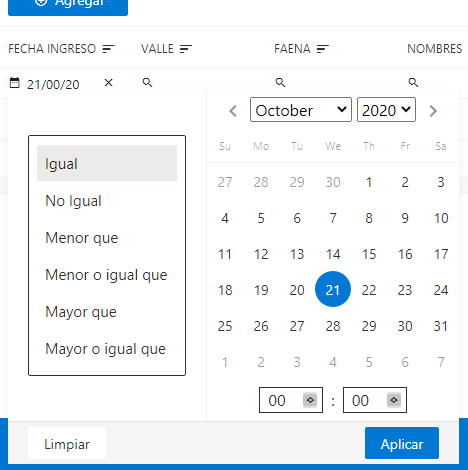Image resolution: width=468 pixels, height=470 pixels.
Task: Click the sort icon next to FAENA
Action: click(x=323, y=49)
